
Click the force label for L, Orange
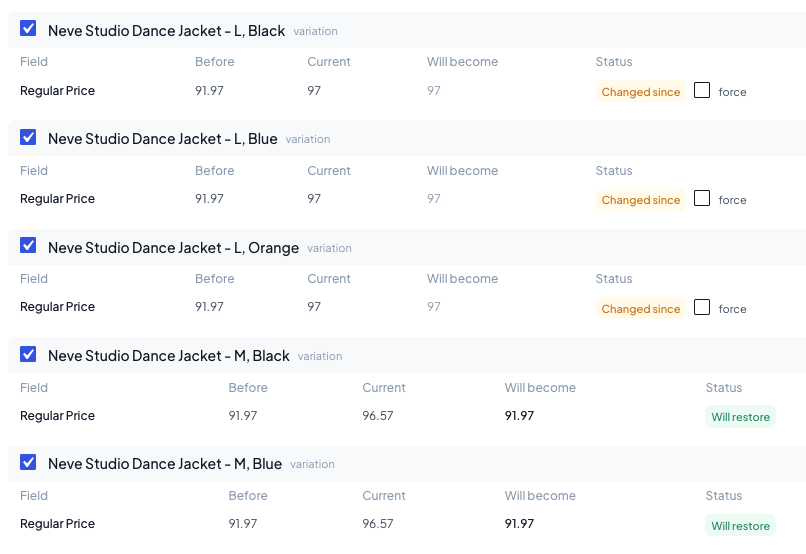tap(732, 309)
